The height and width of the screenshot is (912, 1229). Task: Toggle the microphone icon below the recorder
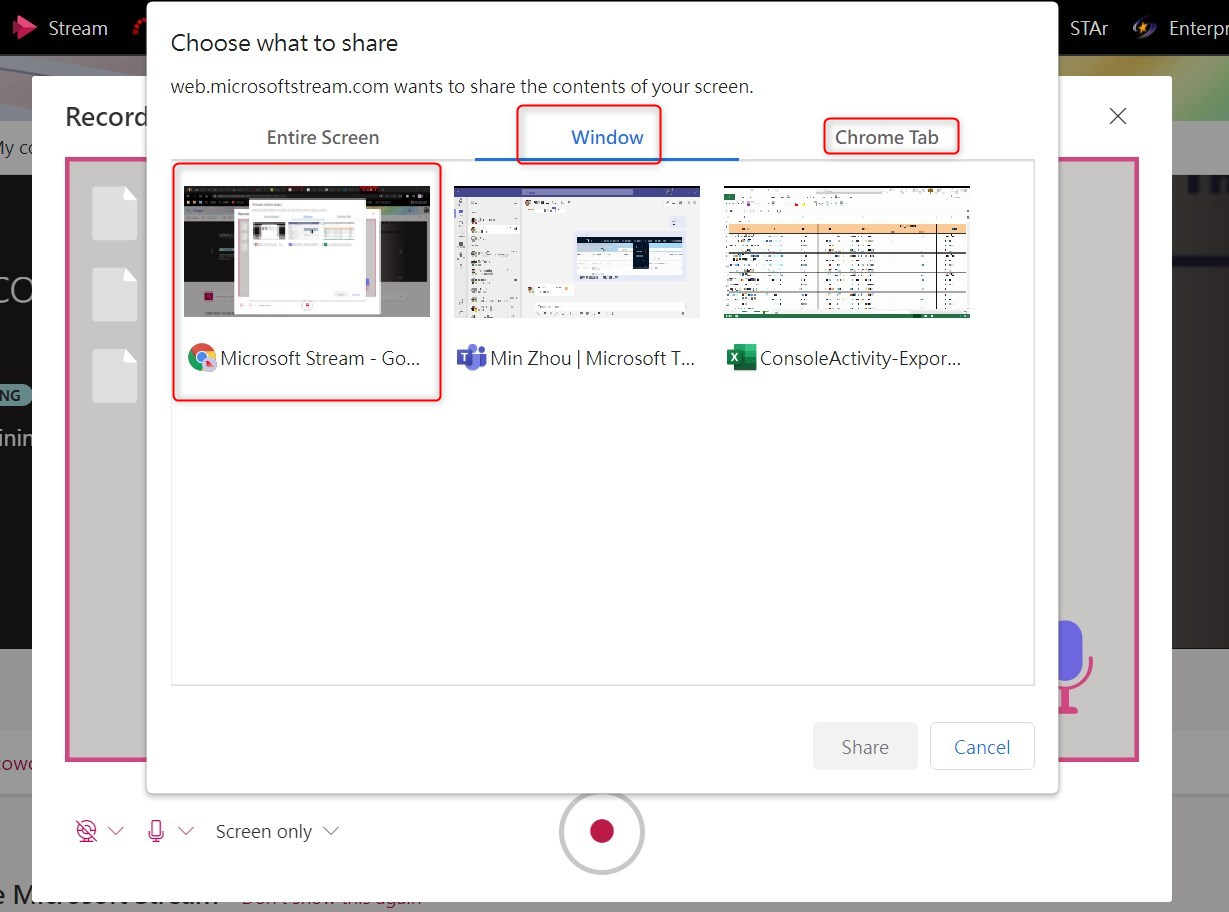(x=156, y=831)
